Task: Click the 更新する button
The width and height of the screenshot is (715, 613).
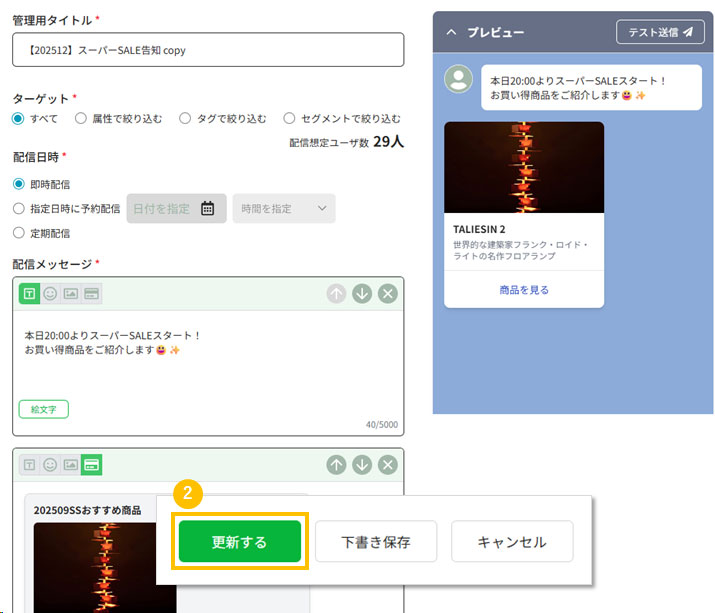Action: tap(240, 542)
